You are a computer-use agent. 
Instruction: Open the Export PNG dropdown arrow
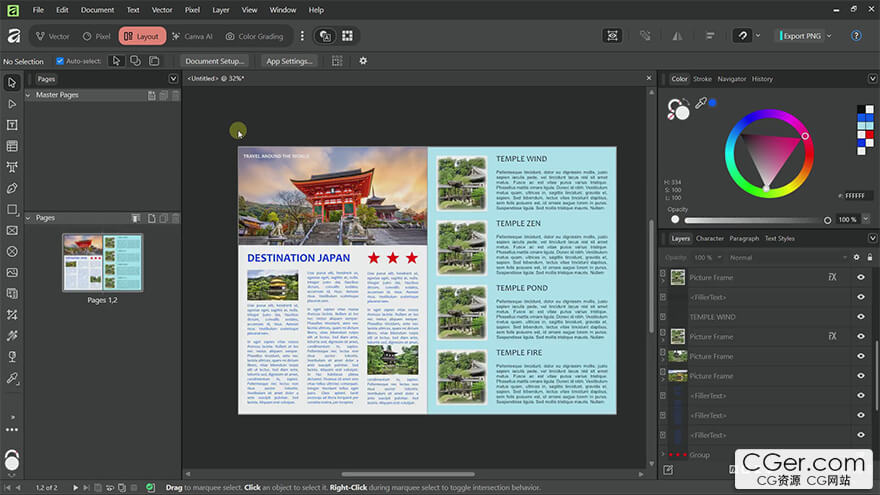(x=829, y=36)
